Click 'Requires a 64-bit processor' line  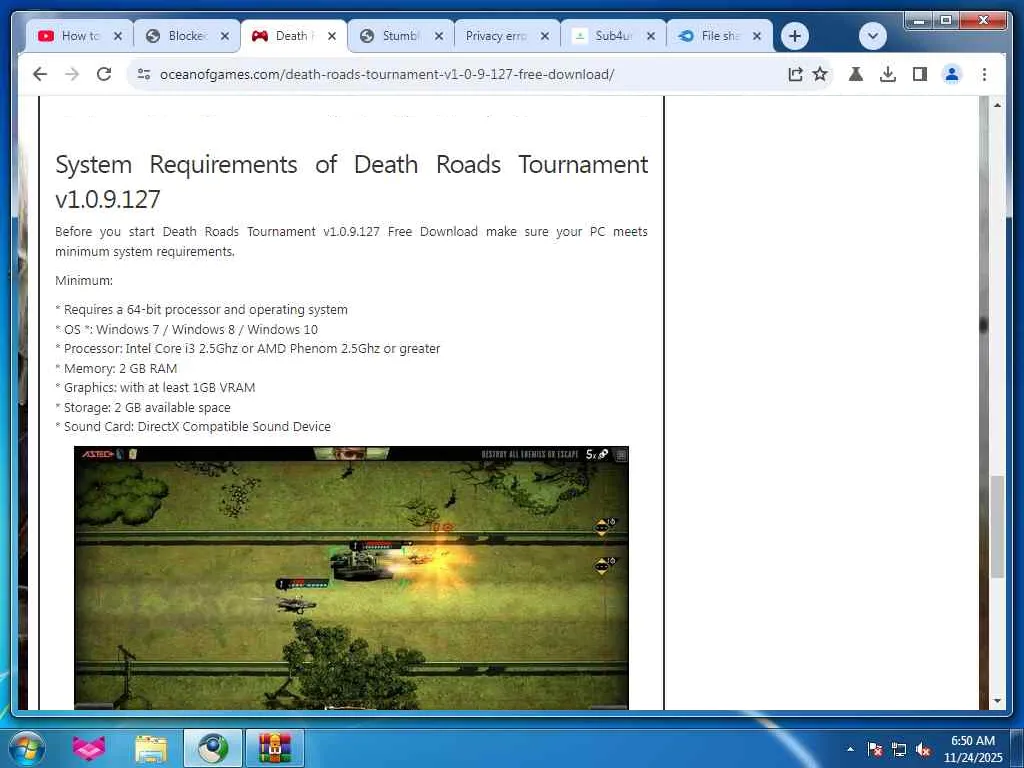(201, 310)
